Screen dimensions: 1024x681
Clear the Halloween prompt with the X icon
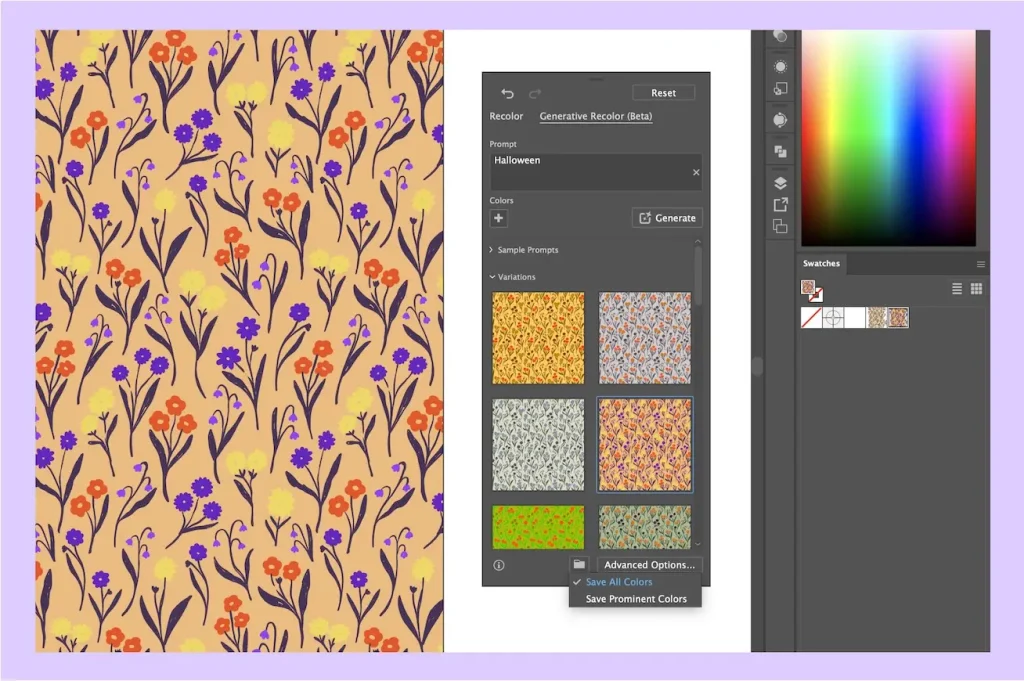[x=696, y=172]
